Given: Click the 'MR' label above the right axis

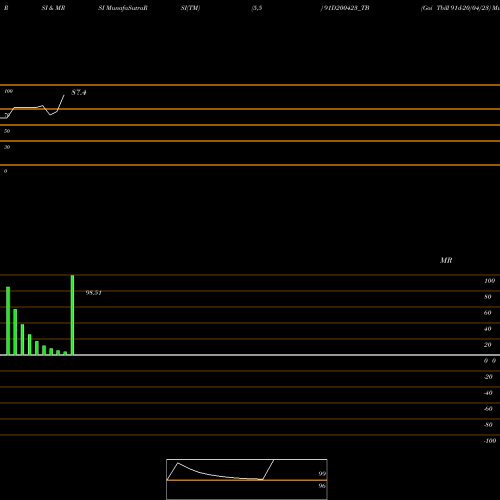Looking at the screenshot, I should [446, 260].
